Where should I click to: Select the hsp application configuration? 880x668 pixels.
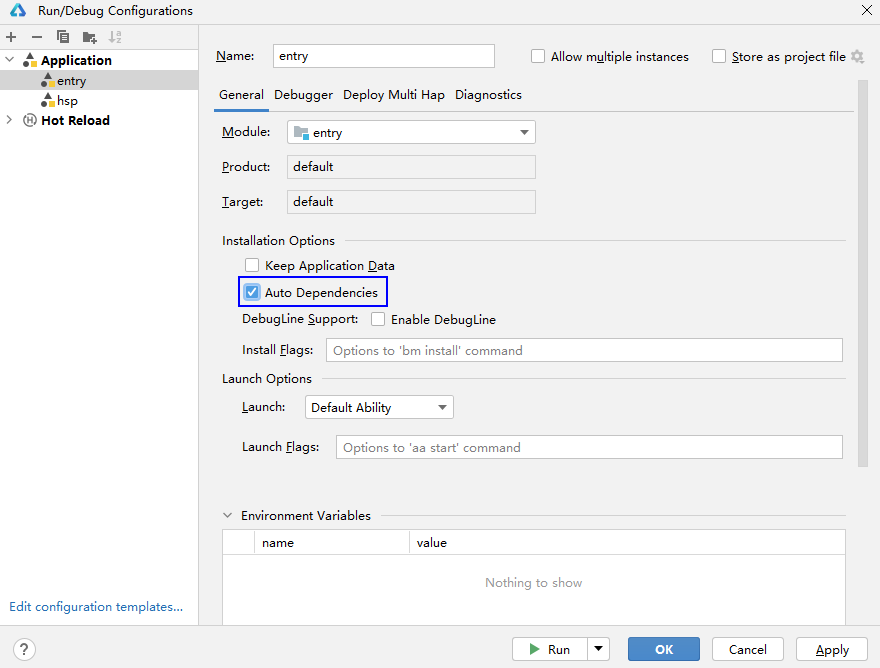[x=99, y=100]
